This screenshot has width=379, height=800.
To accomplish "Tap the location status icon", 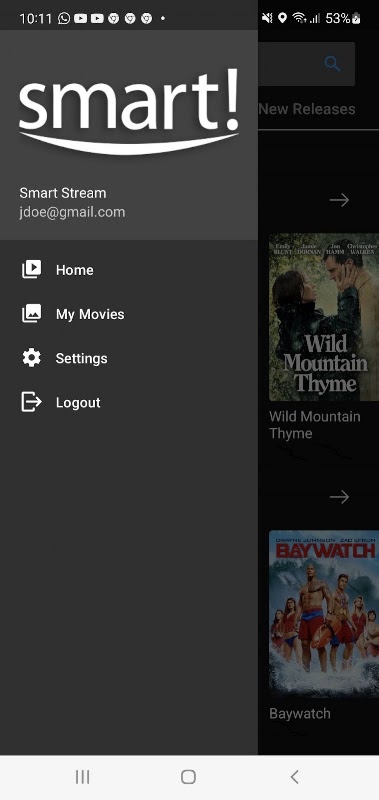I will click(x=283, y=18).
